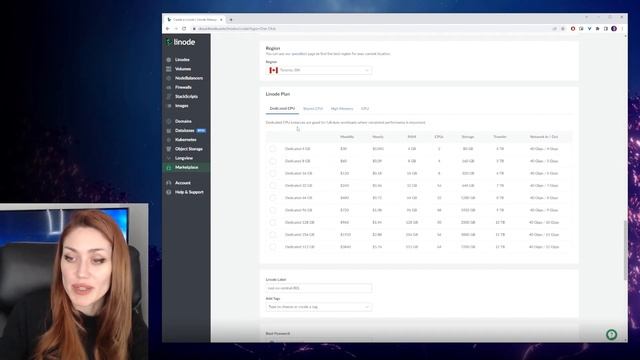This screenshot has width=640, height=360.
Task: Open Images in the sidebar
Action: pyautogui.click(x=182, y=106)
